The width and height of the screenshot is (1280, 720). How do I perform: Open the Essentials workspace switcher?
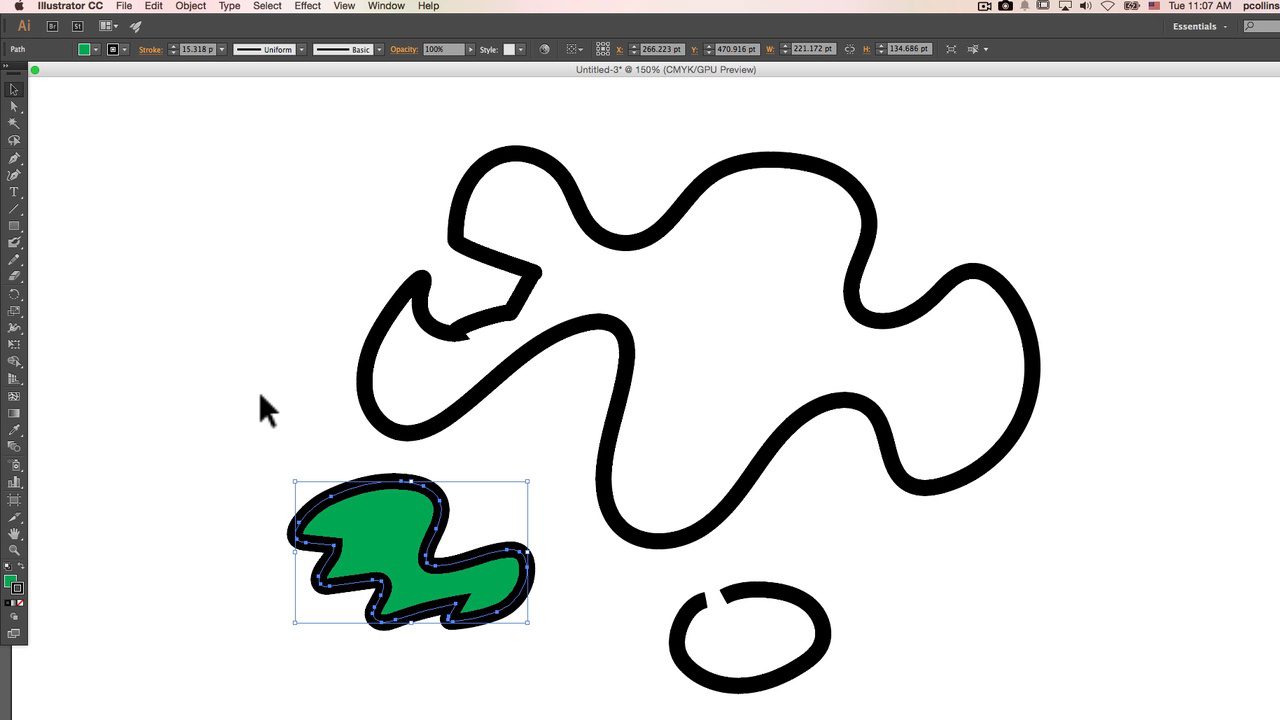tap(1199, 26)
